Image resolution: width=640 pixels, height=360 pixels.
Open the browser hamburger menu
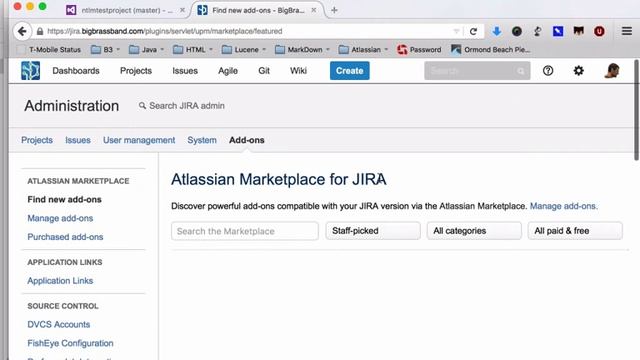[x=627, y=31]
